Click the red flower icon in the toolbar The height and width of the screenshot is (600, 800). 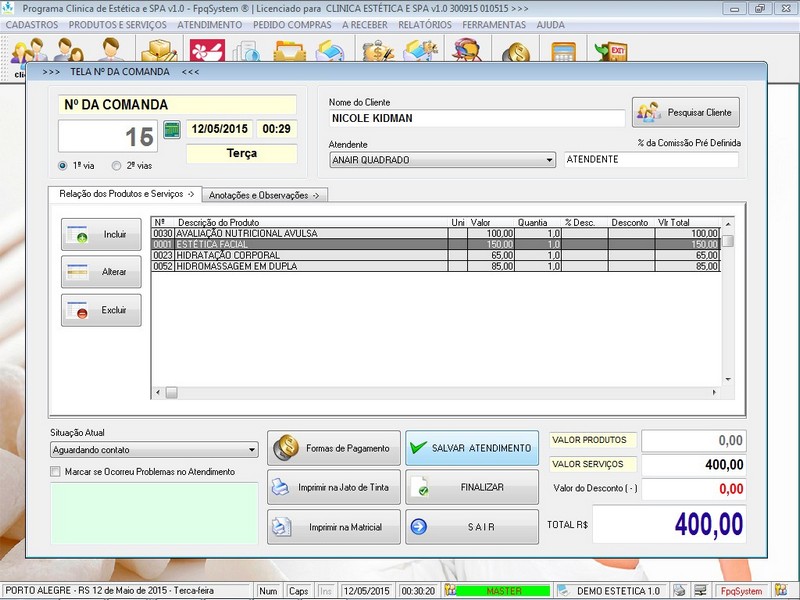[203, 51]
